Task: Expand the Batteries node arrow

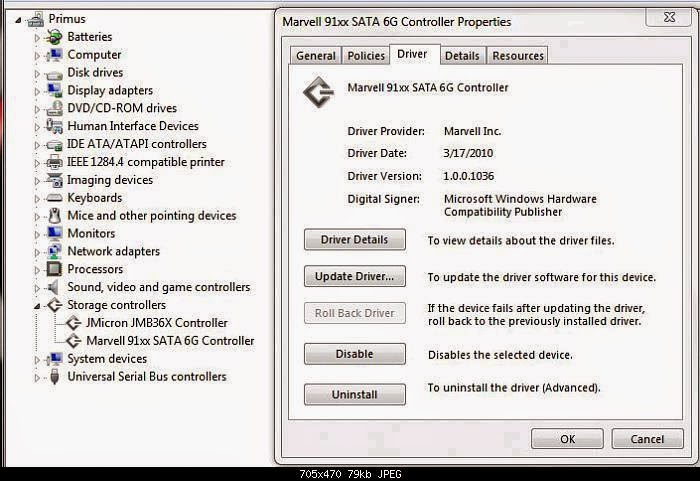Action: point(37,38)
